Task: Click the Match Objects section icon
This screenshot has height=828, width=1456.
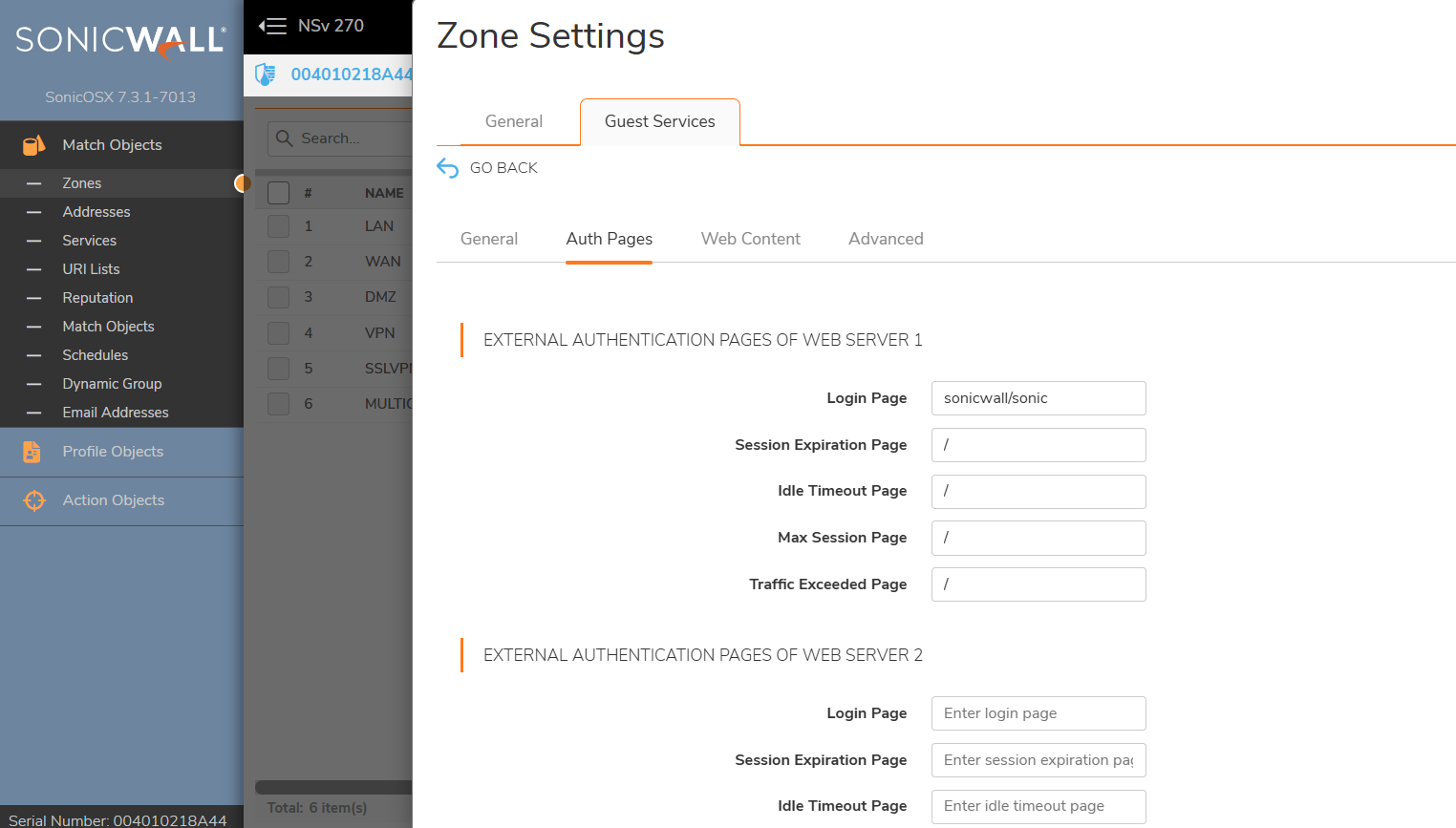Action: 33,145
